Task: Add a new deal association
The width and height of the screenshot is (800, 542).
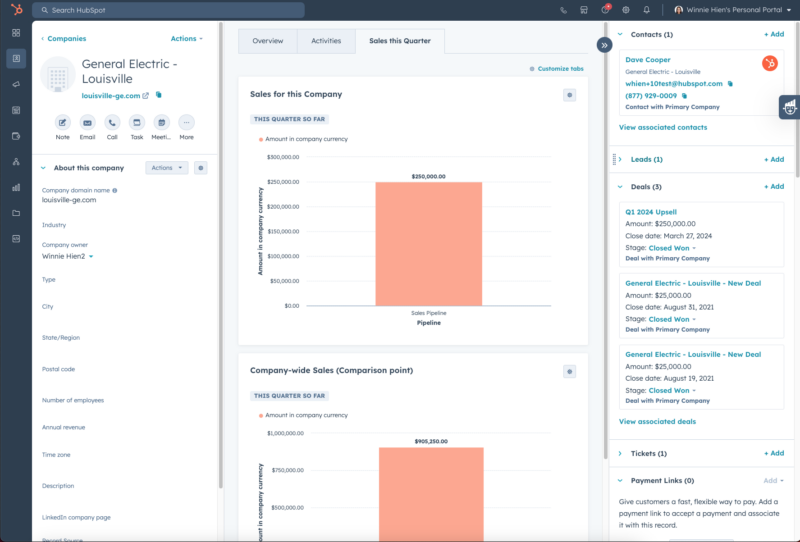Action: 774,186
